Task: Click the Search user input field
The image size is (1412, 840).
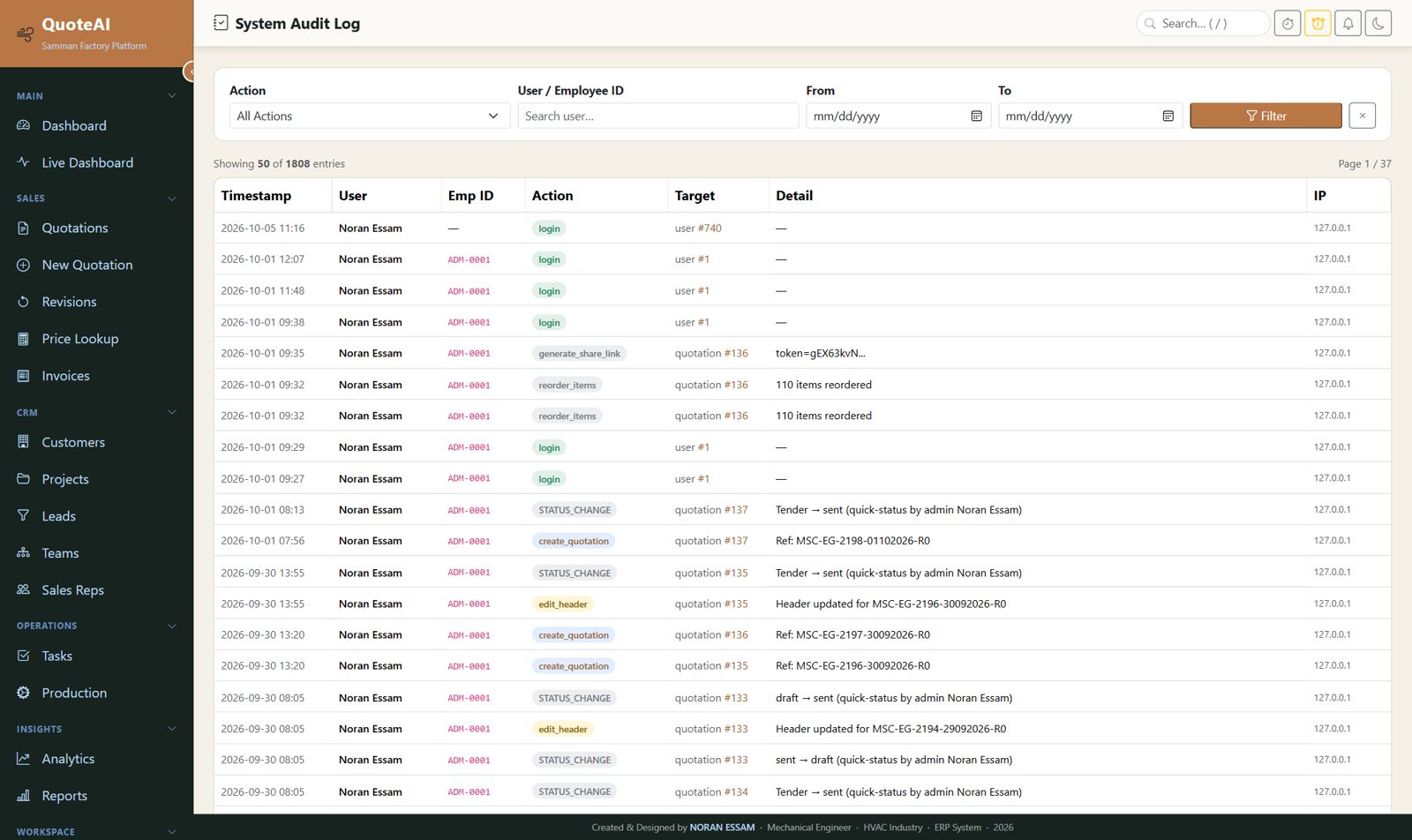Action: (x=657, y=116)
